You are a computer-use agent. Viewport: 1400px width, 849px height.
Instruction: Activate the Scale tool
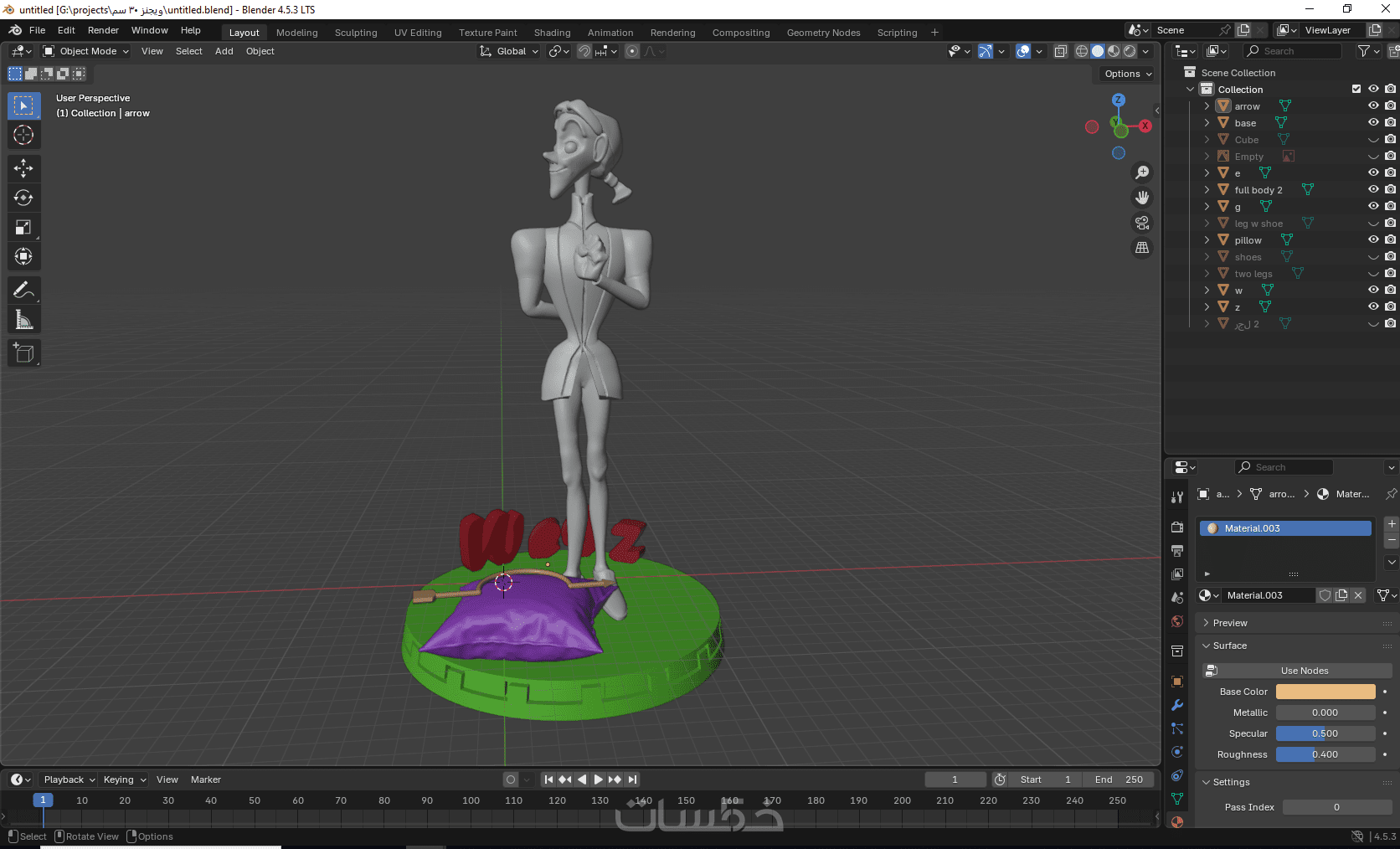pyautogui.click(x=23, y=227)
